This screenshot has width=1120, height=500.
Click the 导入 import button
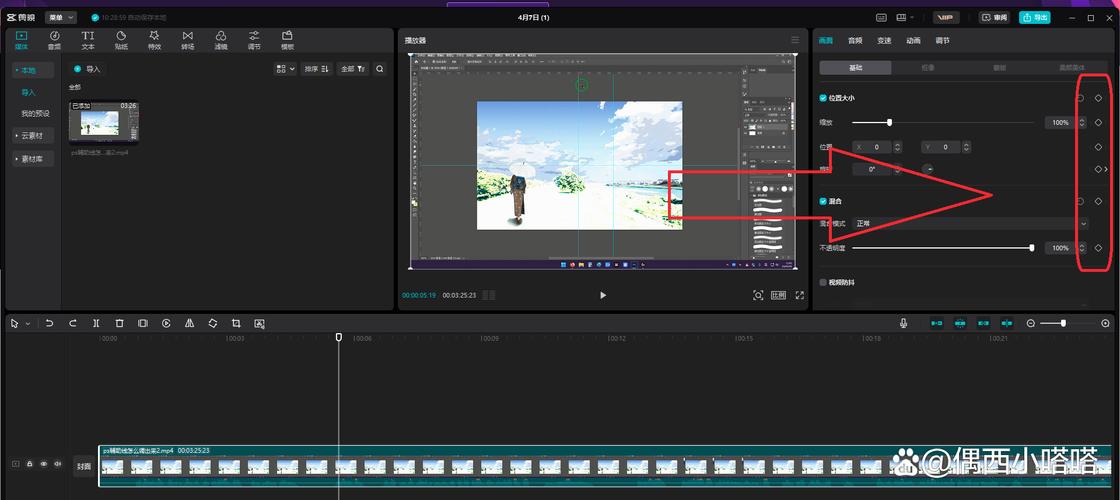click(87, 69)
